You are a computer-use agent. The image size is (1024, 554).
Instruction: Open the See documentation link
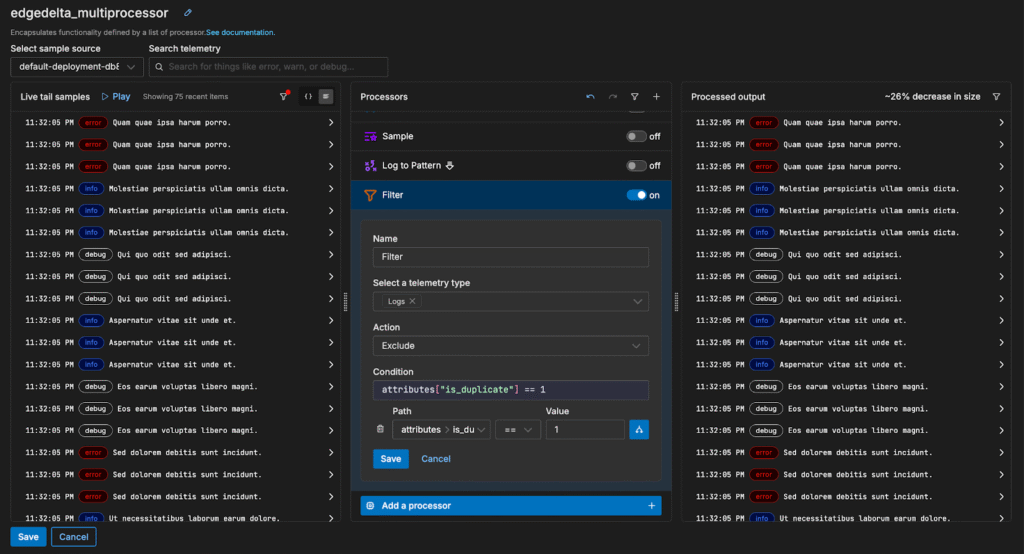tap(240, 32)
